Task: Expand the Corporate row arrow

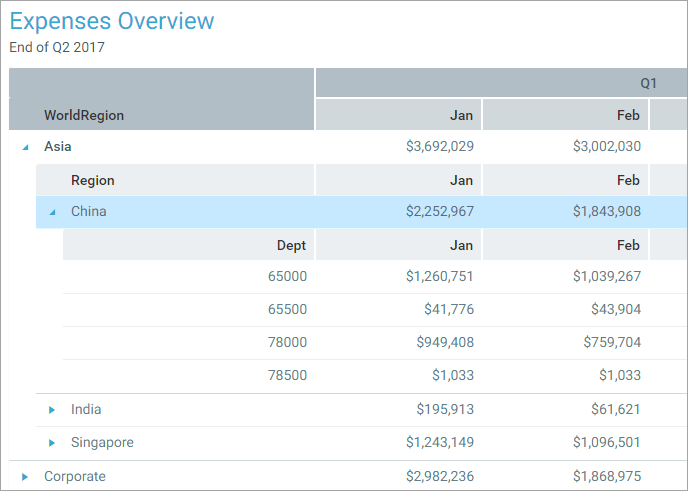Action: tap(25, 477)
